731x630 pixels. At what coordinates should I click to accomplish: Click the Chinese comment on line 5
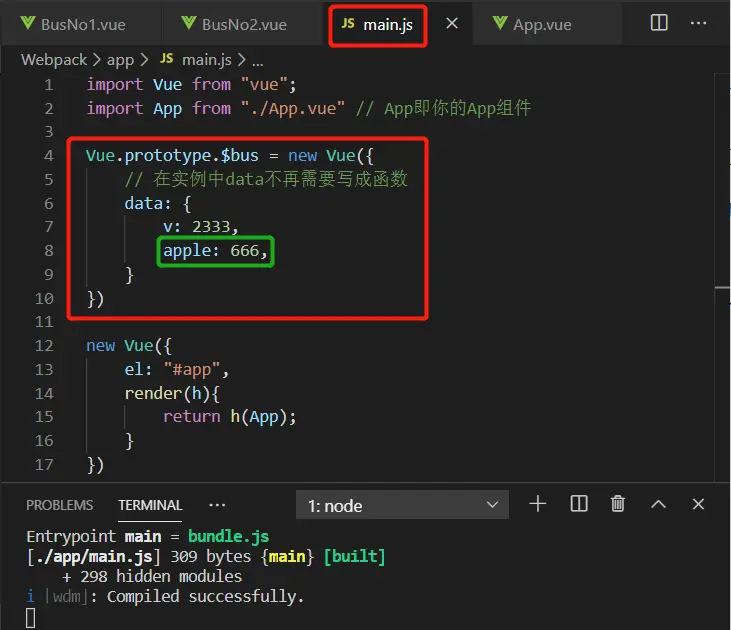pyautogui.click(x=266, y=179)
